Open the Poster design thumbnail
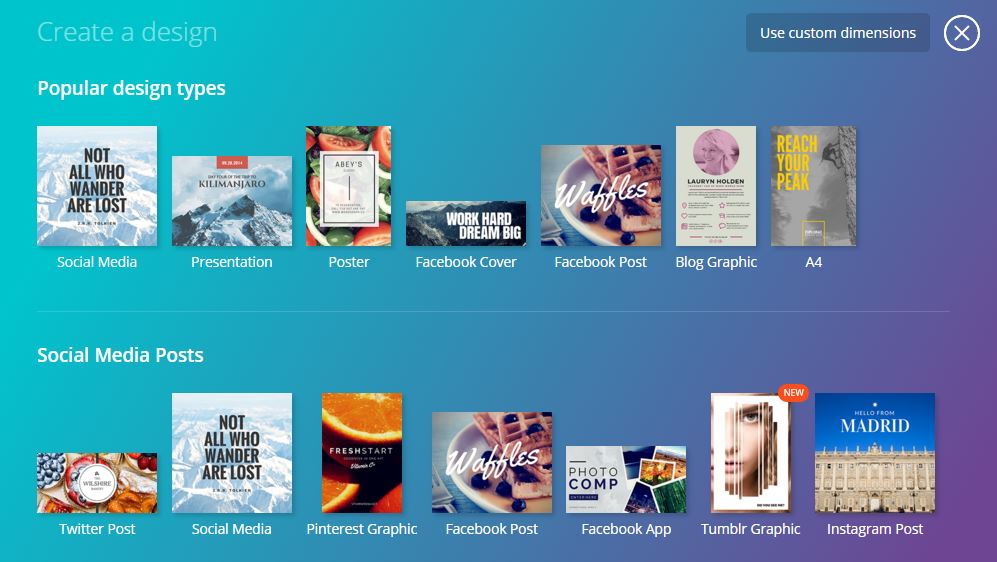This screenshot has height=562, width=997. (x=348, y=186)
